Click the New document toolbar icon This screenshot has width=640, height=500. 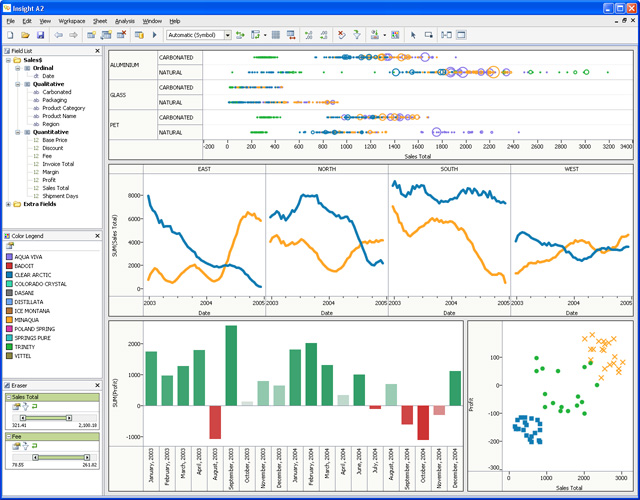[x=10, y=35]
